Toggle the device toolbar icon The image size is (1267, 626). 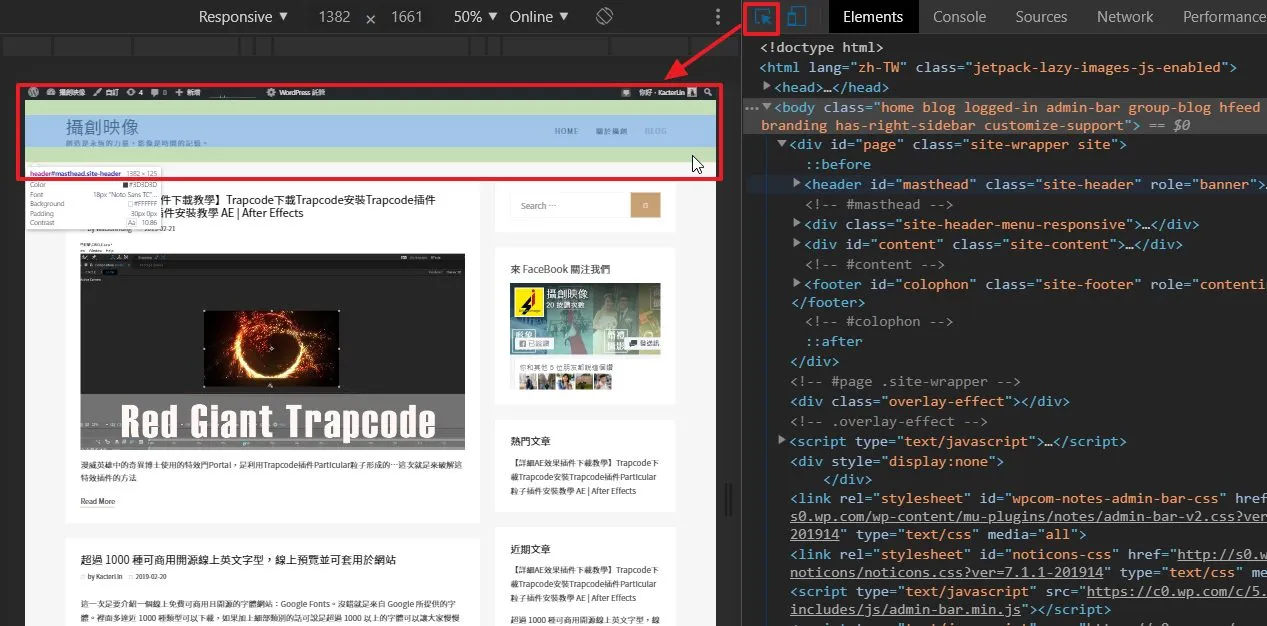pyautogui.click(x=797, y=17)
